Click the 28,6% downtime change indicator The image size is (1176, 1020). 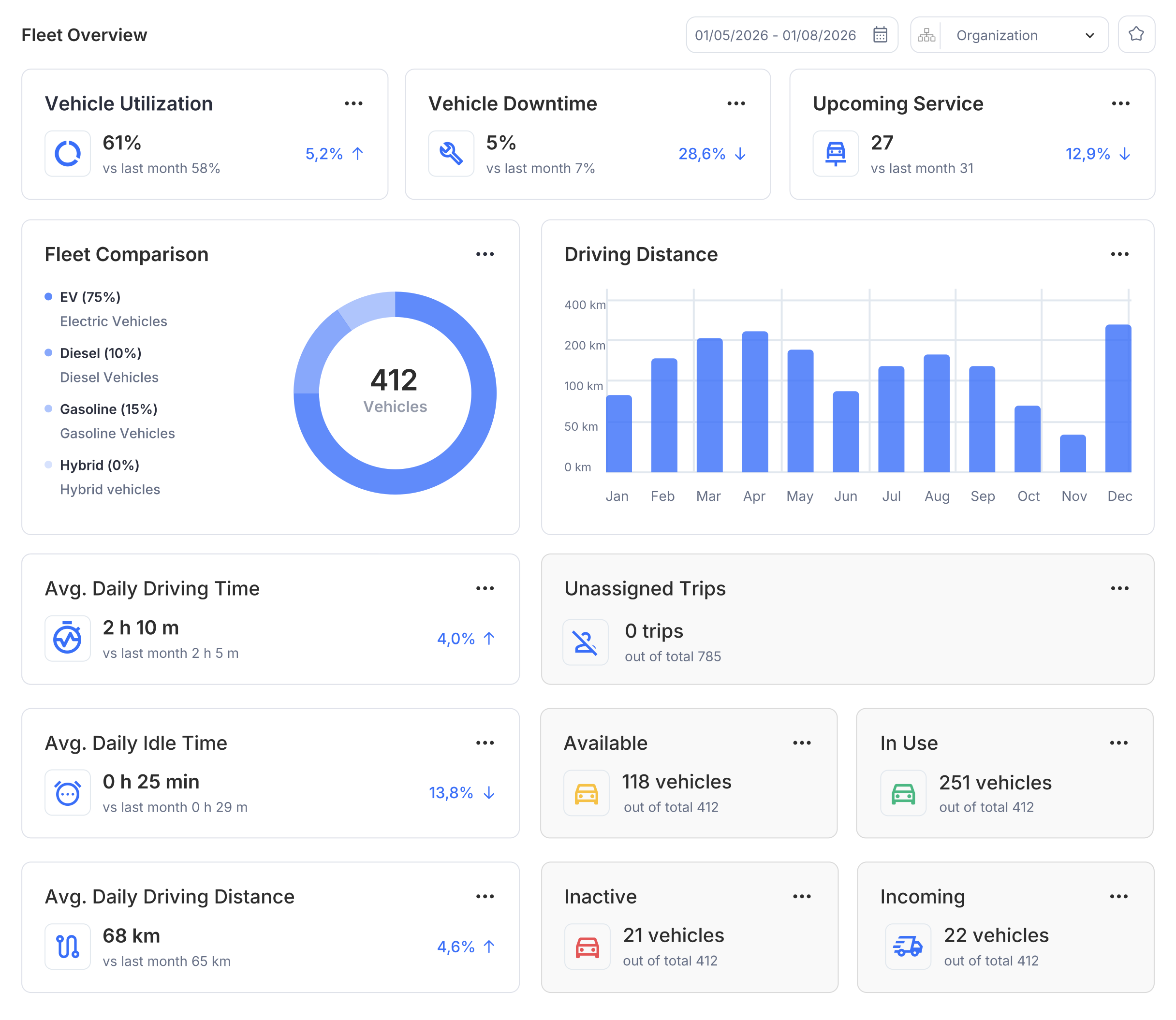coord(712,154)
